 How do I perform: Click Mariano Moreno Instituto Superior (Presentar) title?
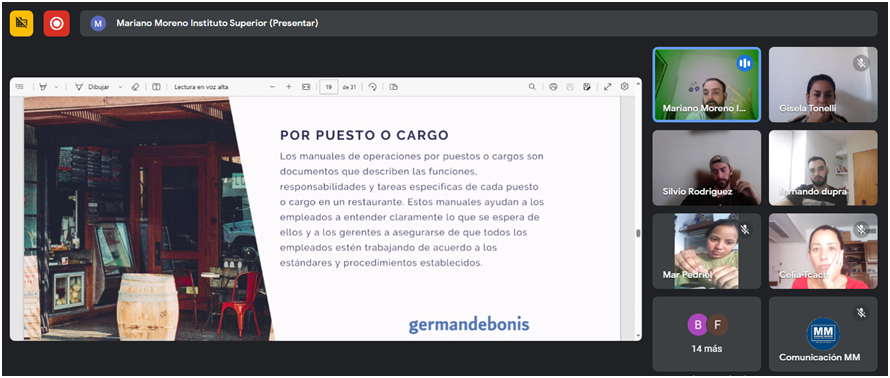click(217, 23)
